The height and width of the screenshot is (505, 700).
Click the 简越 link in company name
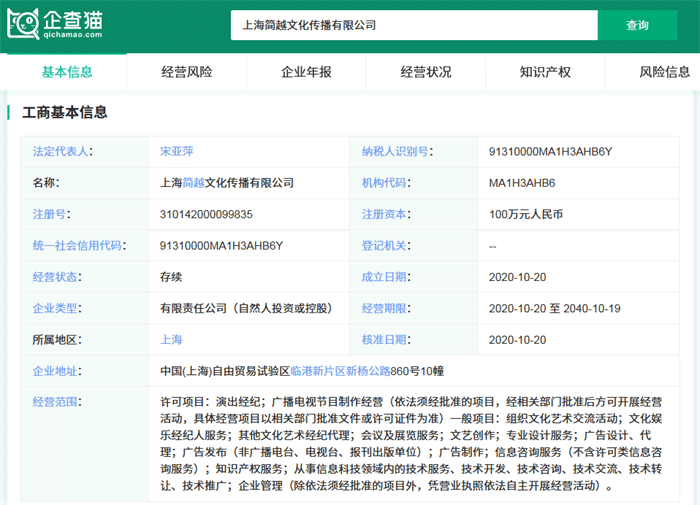click(x=193, y=183)
